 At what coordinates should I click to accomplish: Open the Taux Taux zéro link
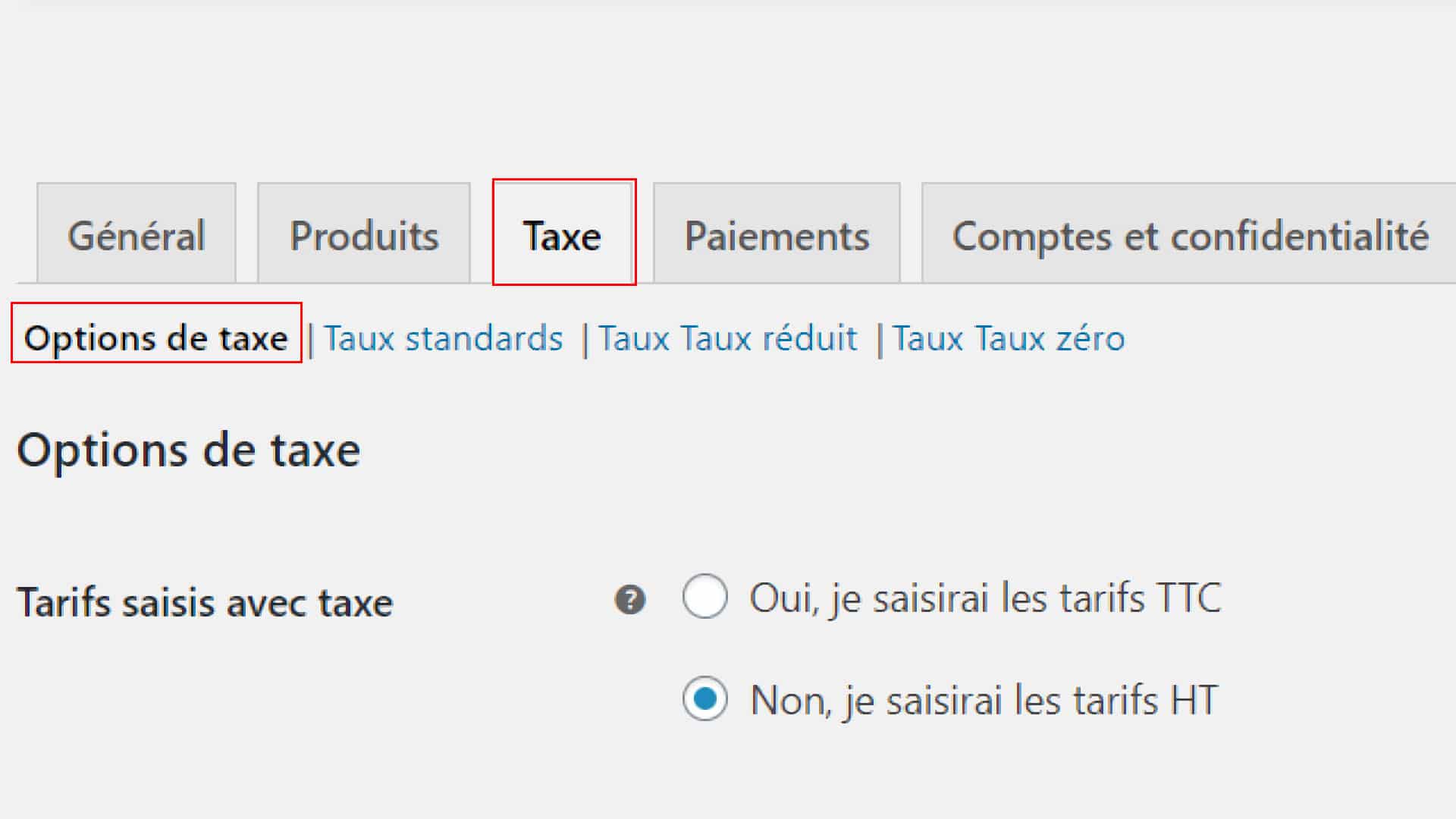click(x=1009, y=337)
